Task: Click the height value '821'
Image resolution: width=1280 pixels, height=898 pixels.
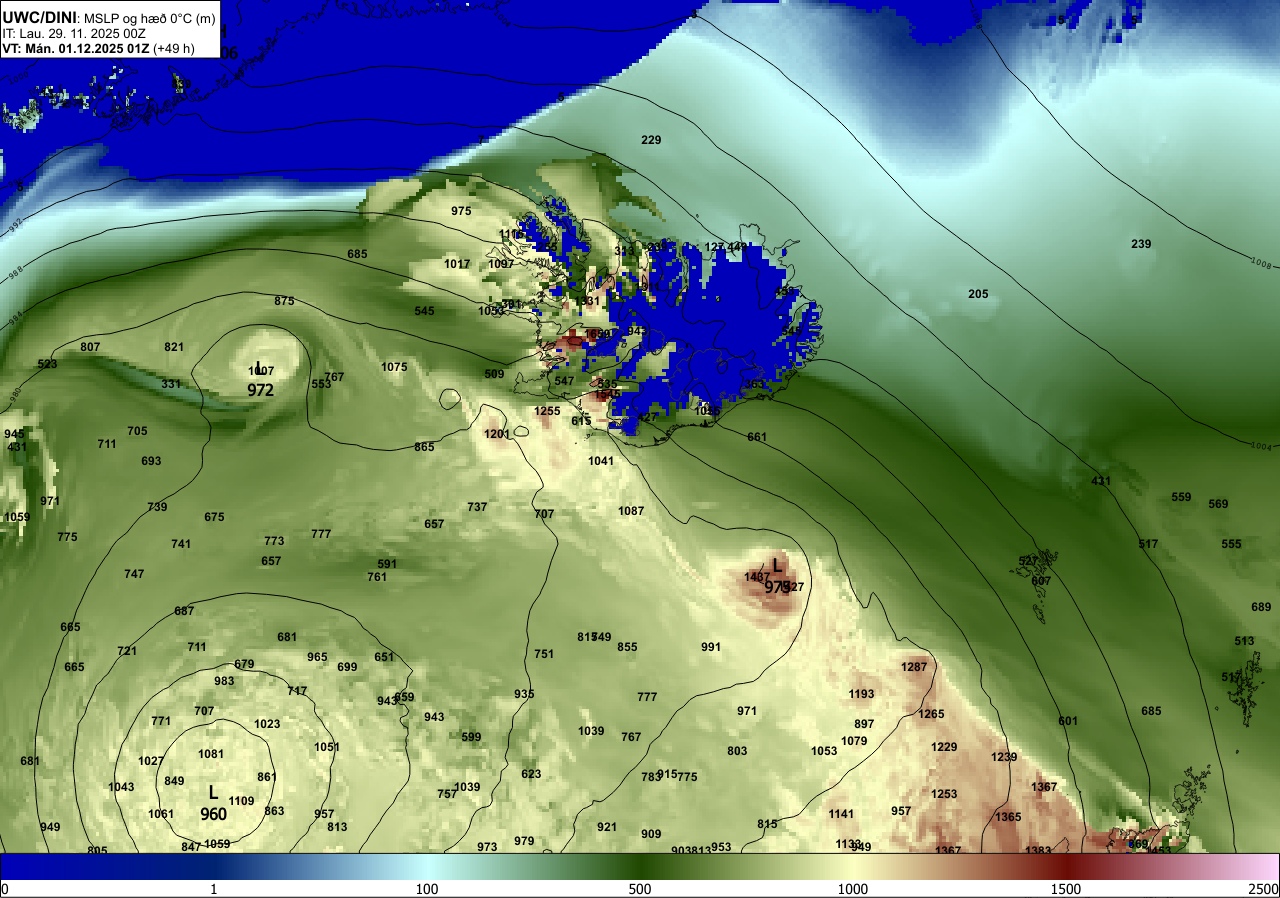Action: point(174,347)
